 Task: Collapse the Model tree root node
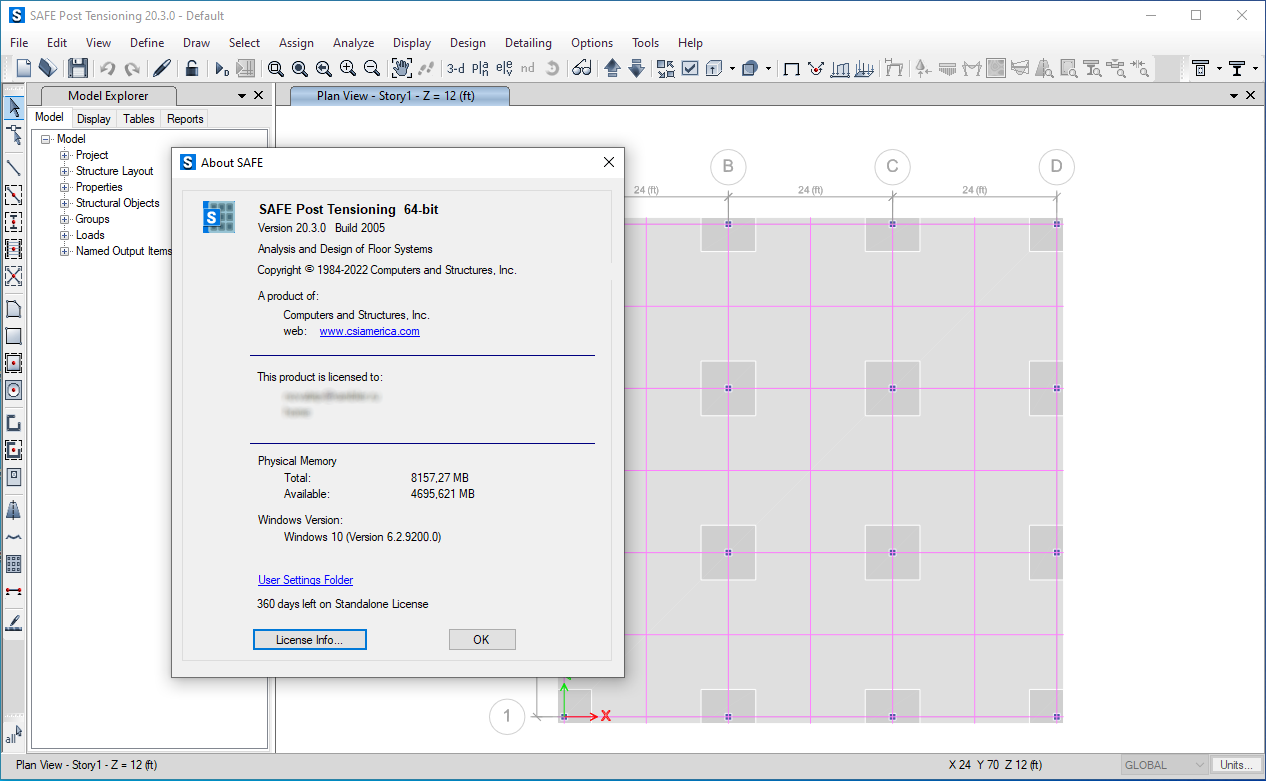[x=46, y=139]
